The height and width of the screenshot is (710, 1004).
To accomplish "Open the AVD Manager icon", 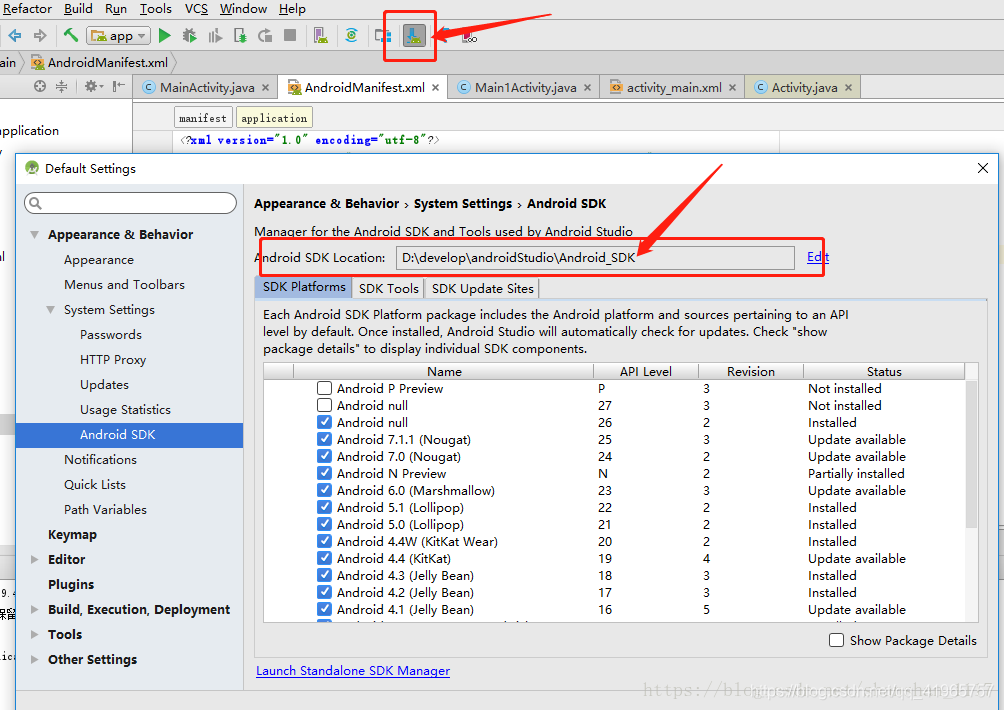I will (321, 36).
